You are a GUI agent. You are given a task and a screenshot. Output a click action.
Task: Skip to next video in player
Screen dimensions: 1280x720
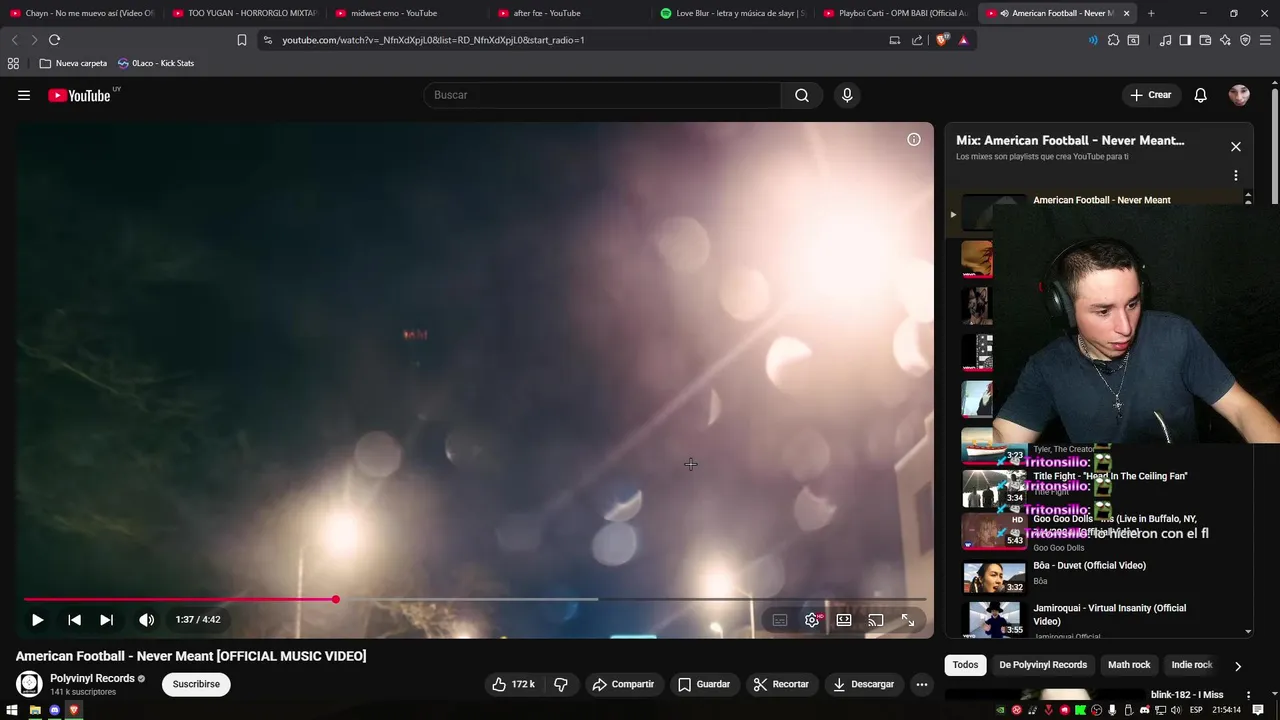106,620
